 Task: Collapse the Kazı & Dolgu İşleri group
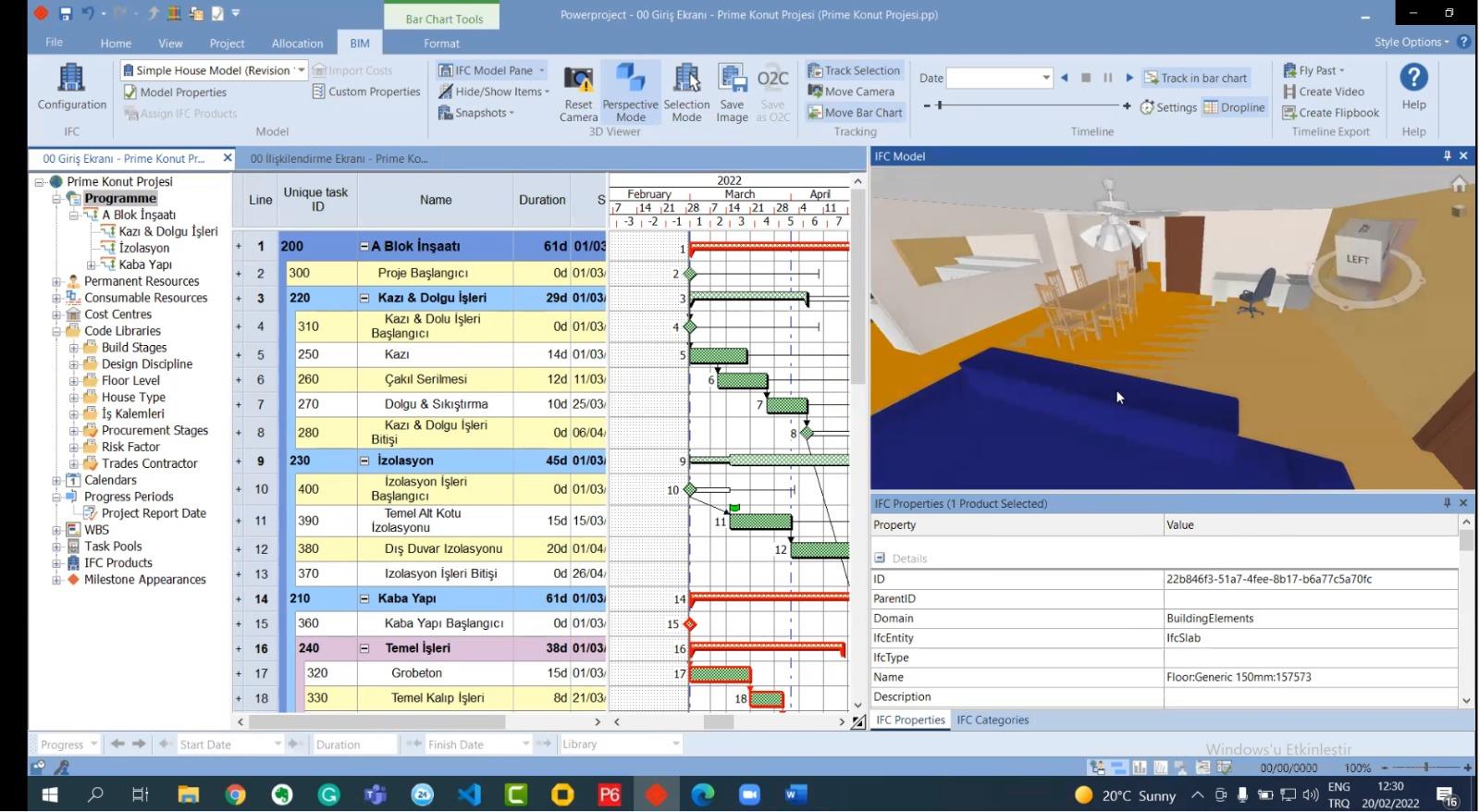(364, 299)
